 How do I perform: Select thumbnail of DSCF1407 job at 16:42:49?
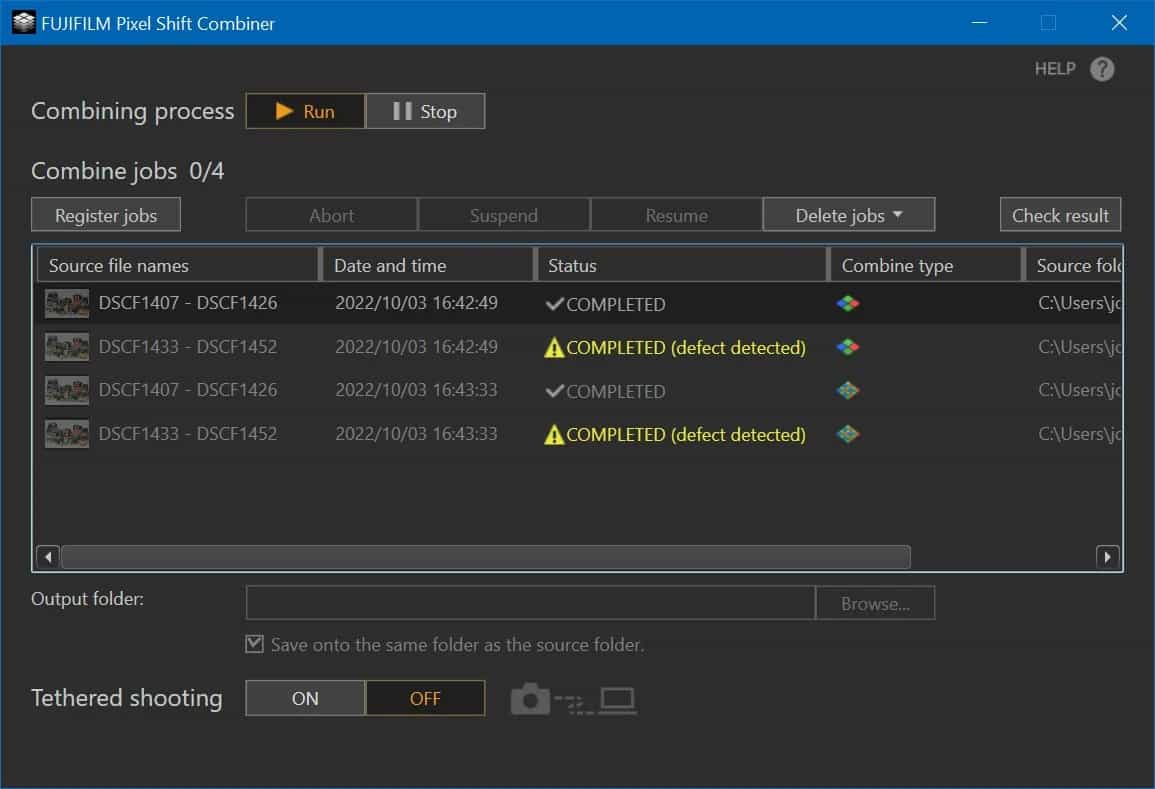(66, 304)
